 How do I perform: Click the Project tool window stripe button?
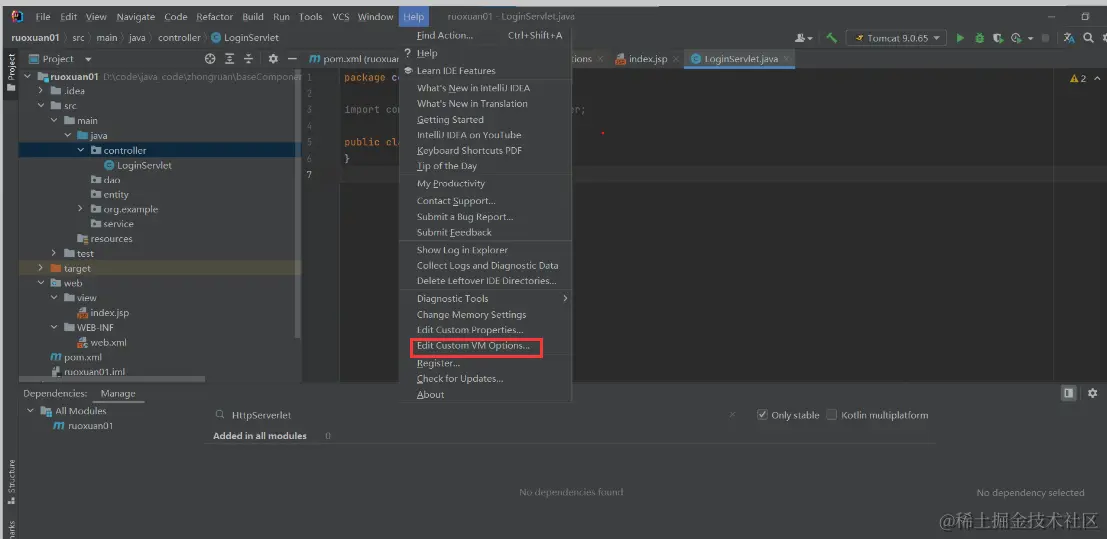click(x=11, y=72)
